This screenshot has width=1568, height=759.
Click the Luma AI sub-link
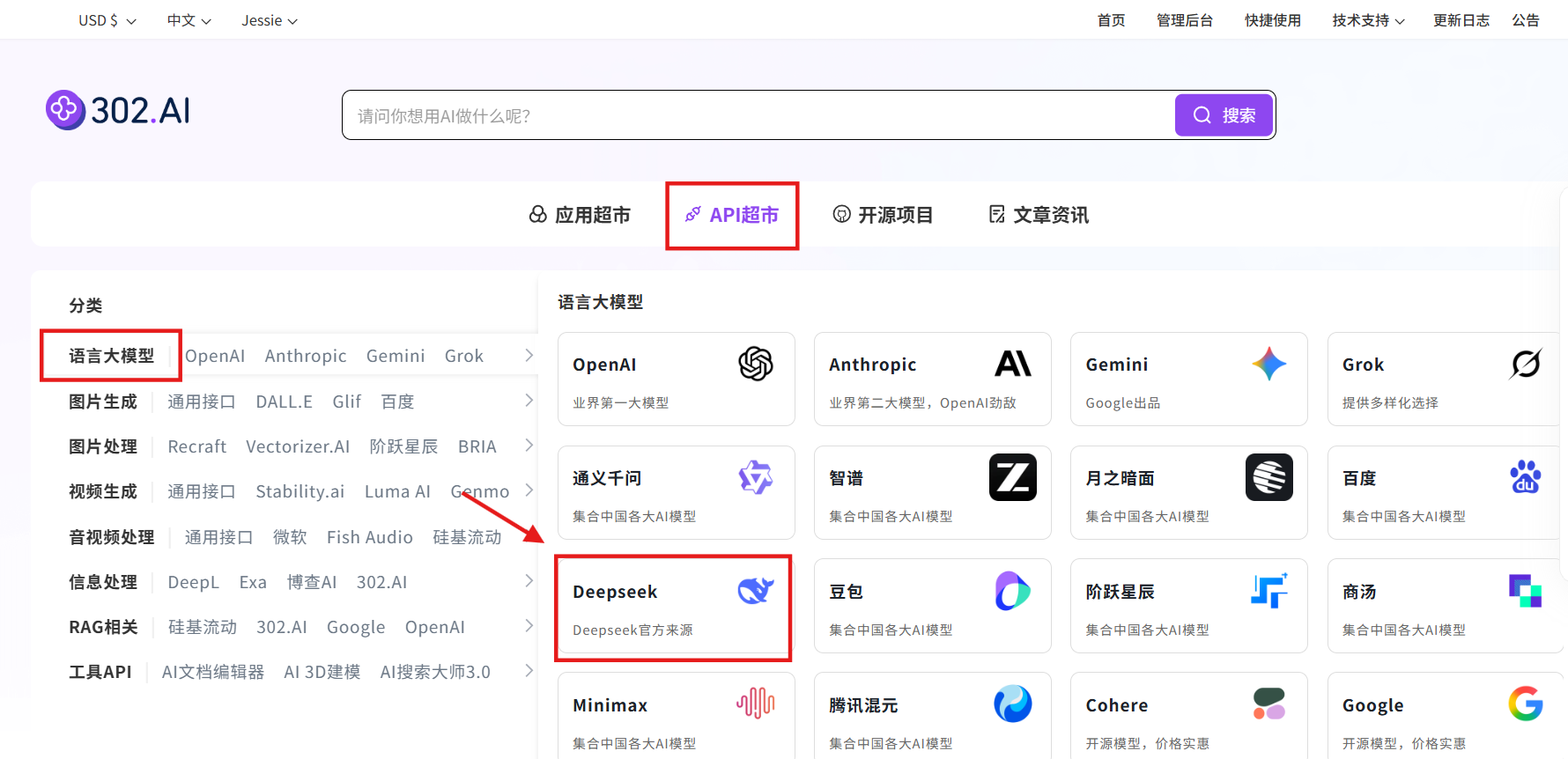[x=397, y=491]
